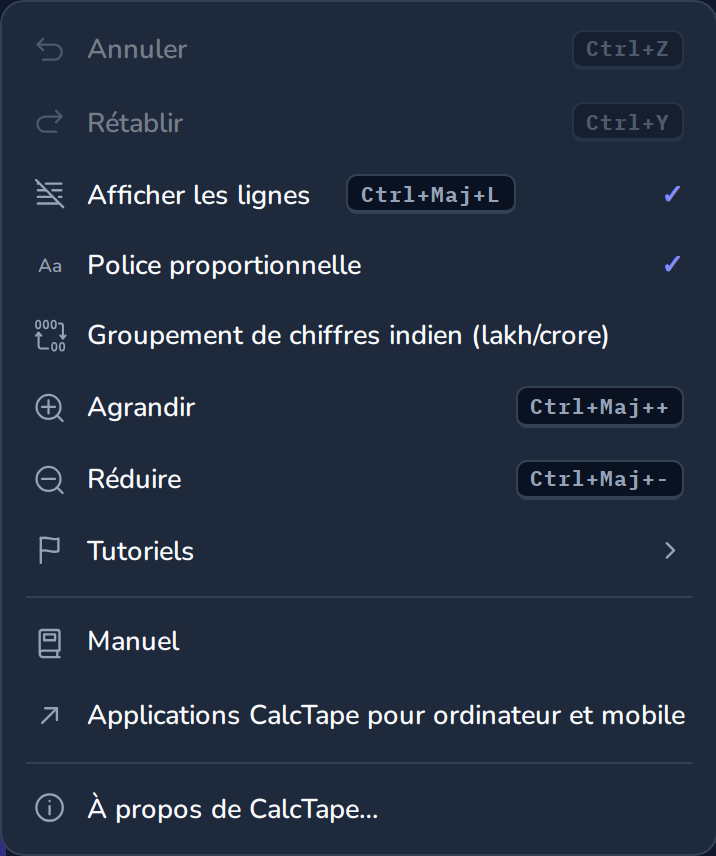This screenshot has width=716, height=856.
Task: Click the flag icon next to Tutoriels
Action: [x=49, y=550]
